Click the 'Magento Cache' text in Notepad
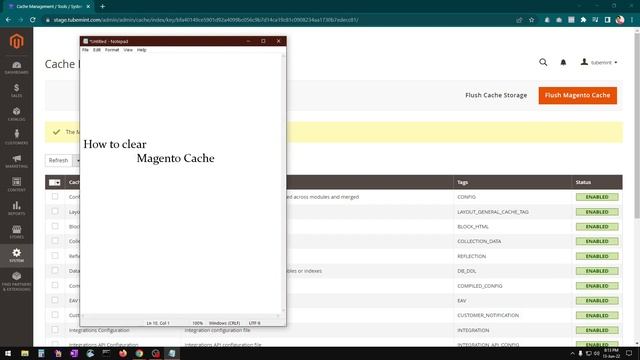 [176, 158]
